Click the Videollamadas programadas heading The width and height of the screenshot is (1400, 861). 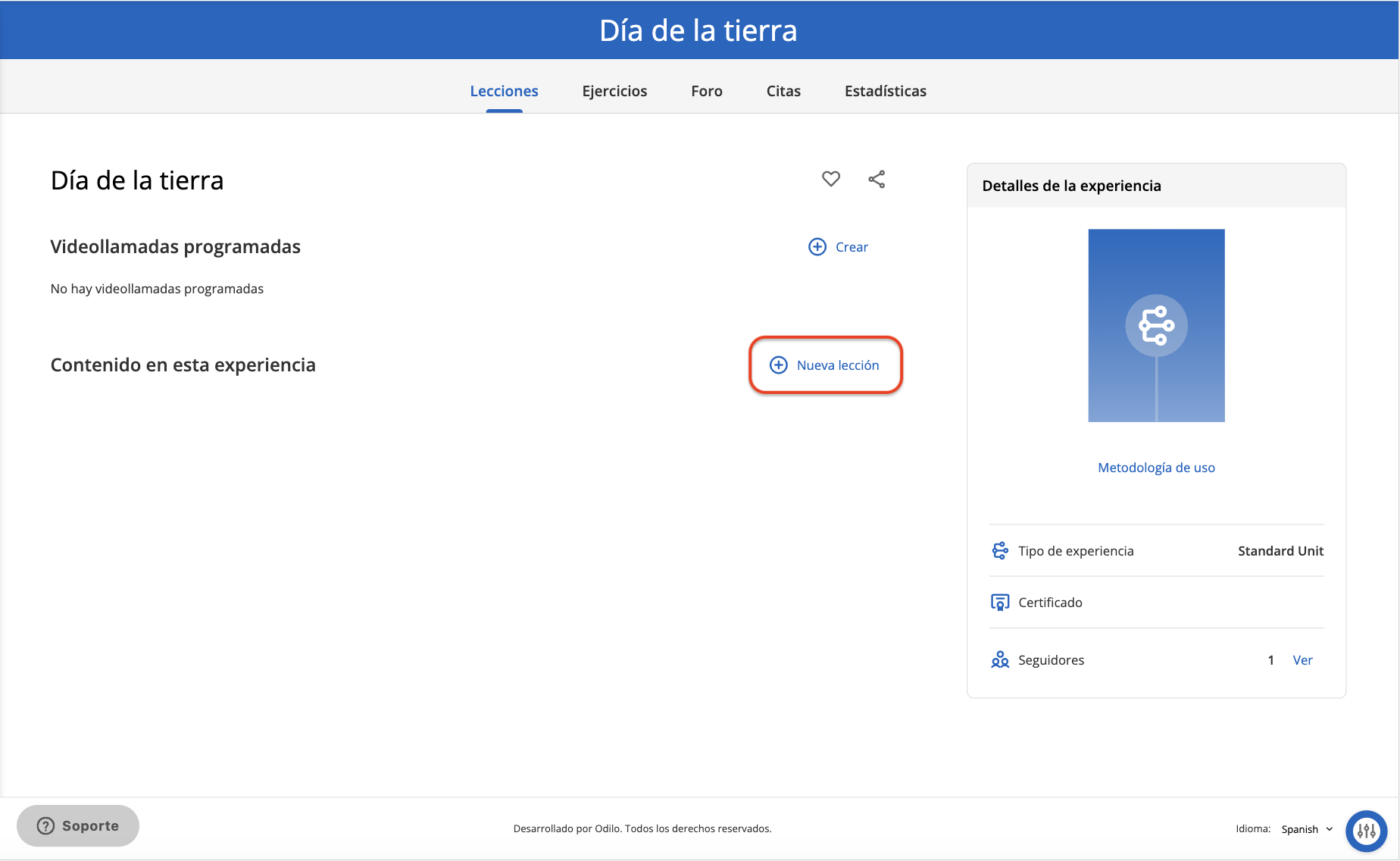tap(175, 246)
